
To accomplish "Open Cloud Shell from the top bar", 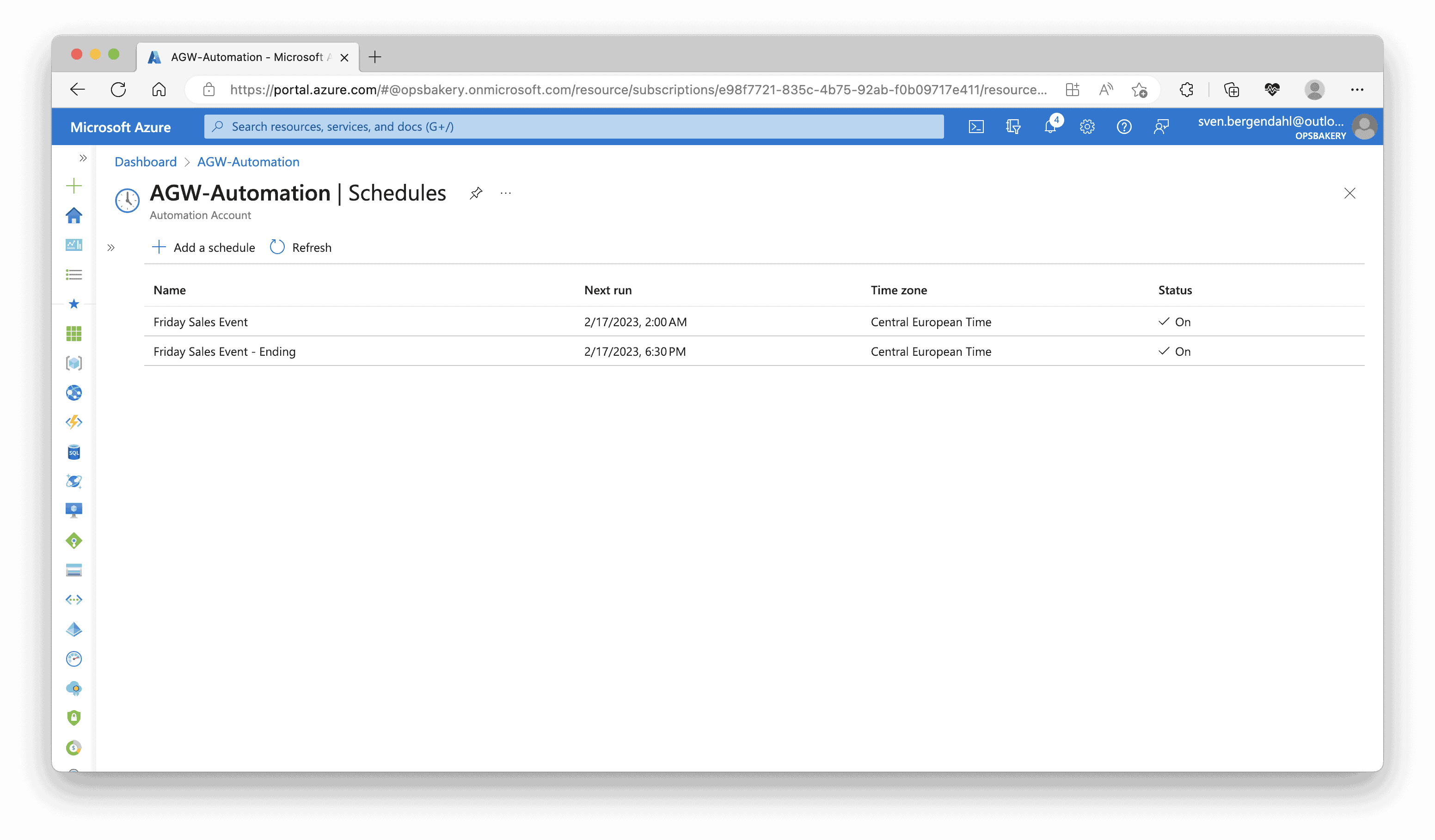I will pos(976,126).
